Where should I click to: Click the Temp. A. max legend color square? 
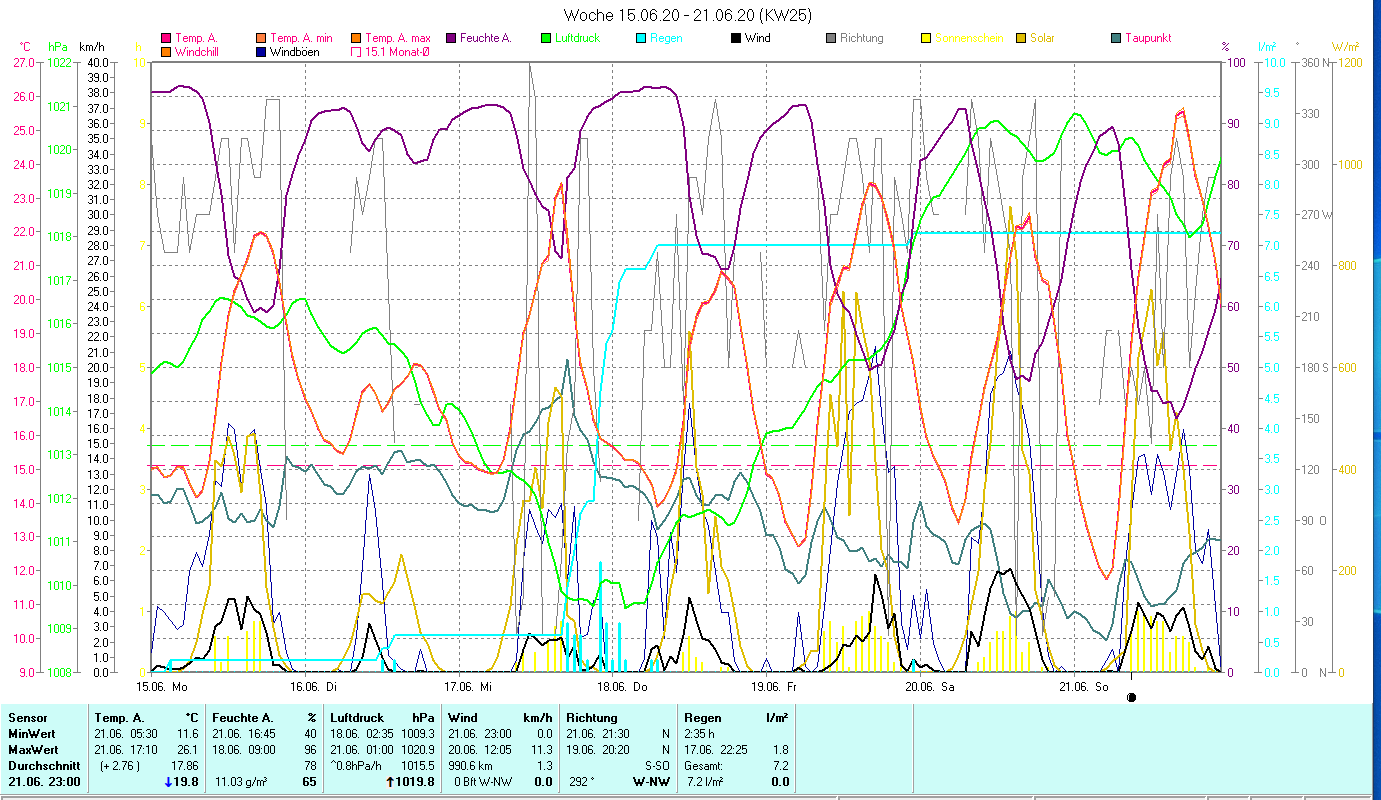pos(356,38)
